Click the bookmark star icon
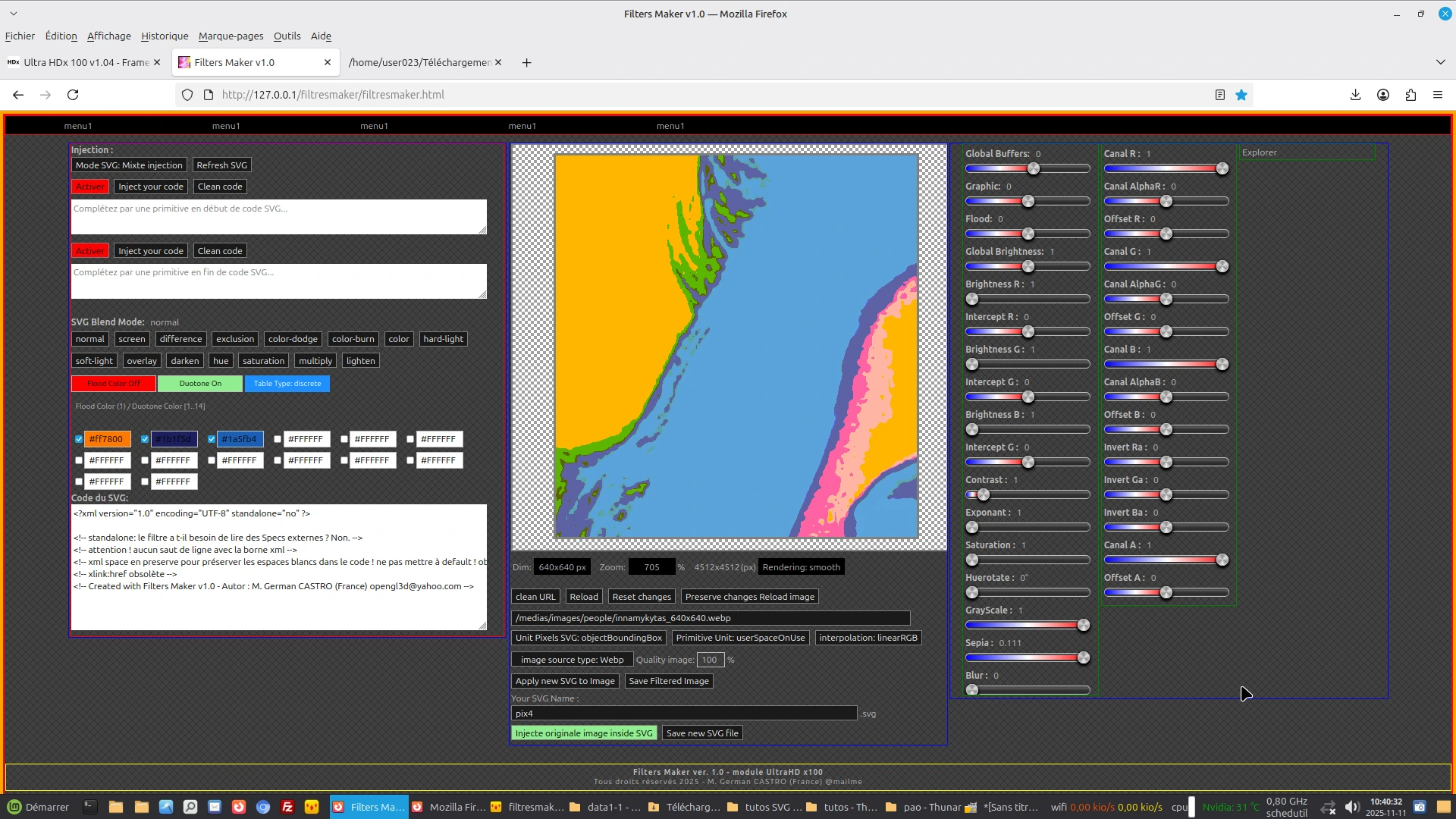 (1241, 95)
